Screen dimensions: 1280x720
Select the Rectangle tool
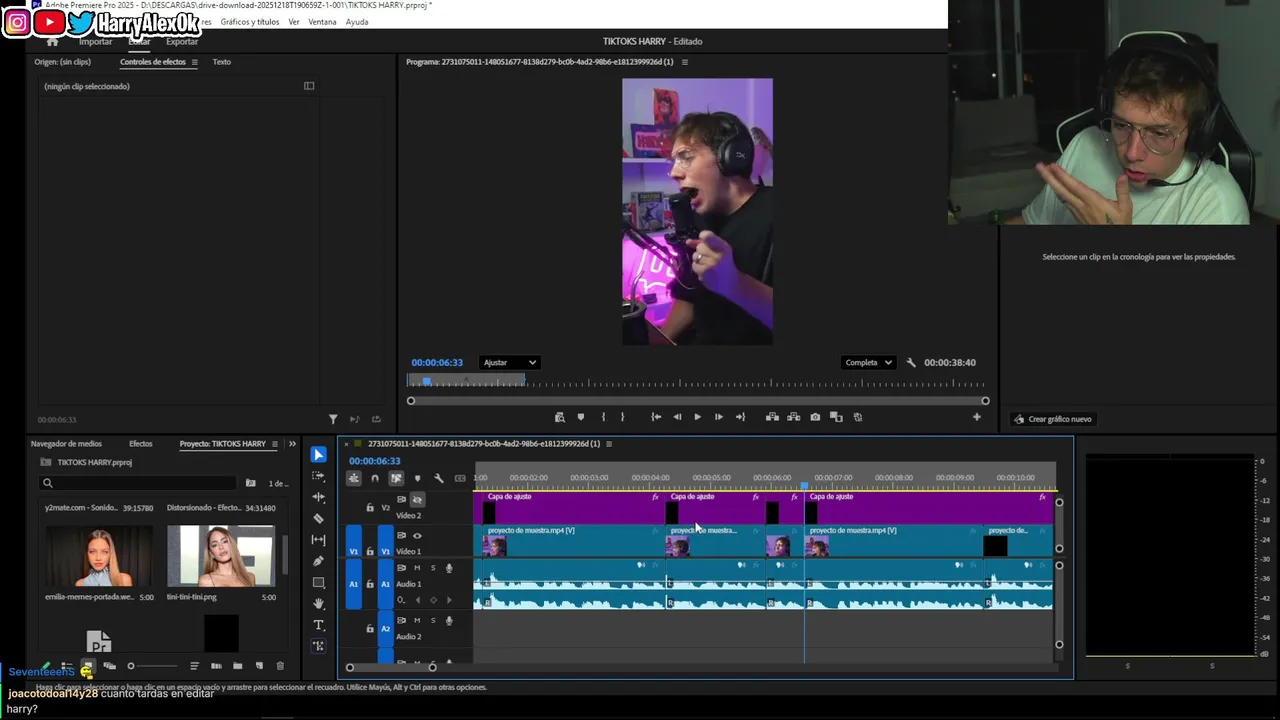tap(318, 582)
